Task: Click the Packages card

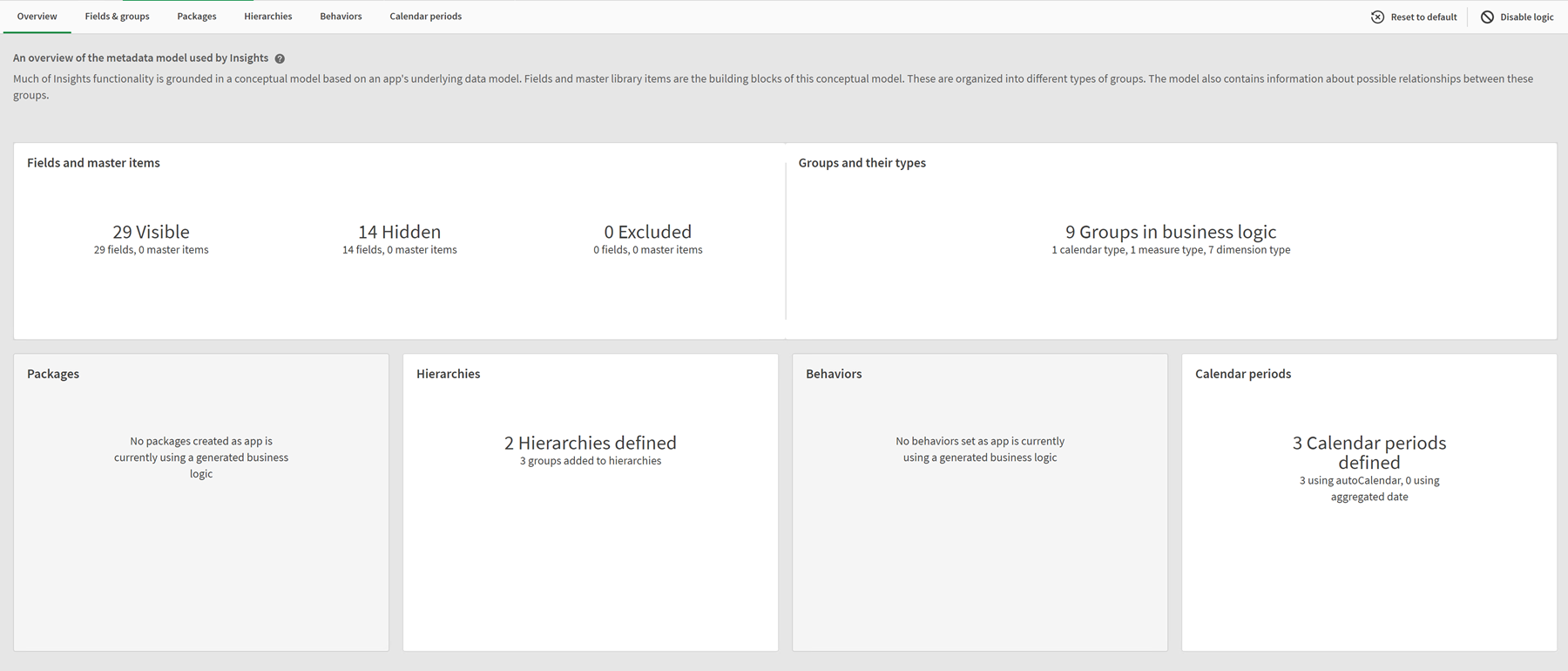Action: tap(201, 502)
